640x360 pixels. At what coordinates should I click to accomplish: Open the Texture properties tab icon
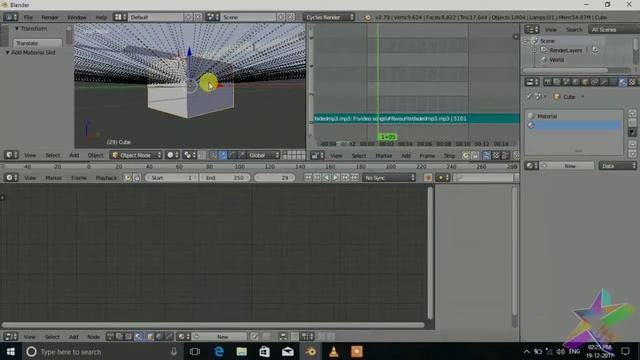click(632, 82)
